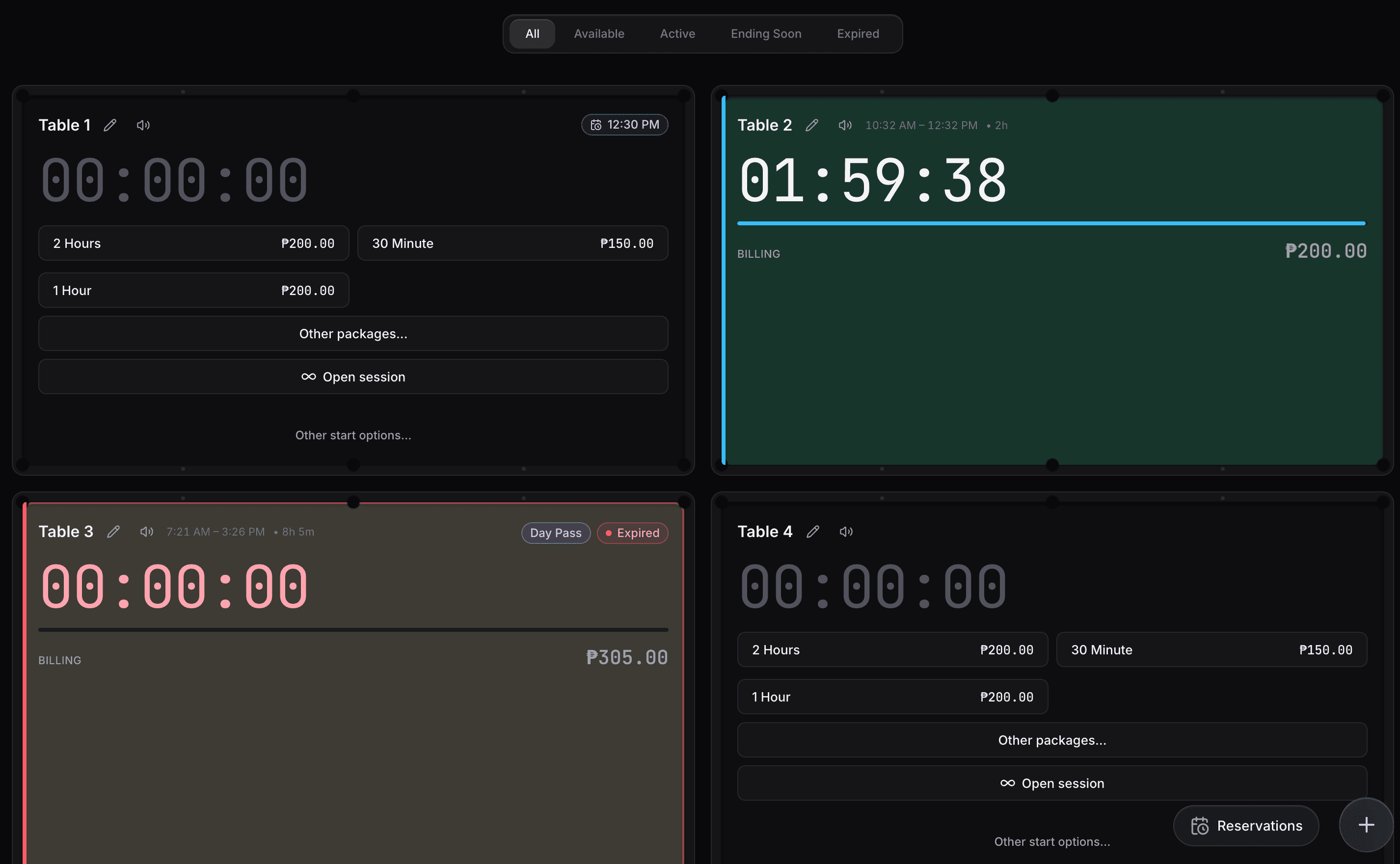Click the Table 3 title text

(66, 532)
